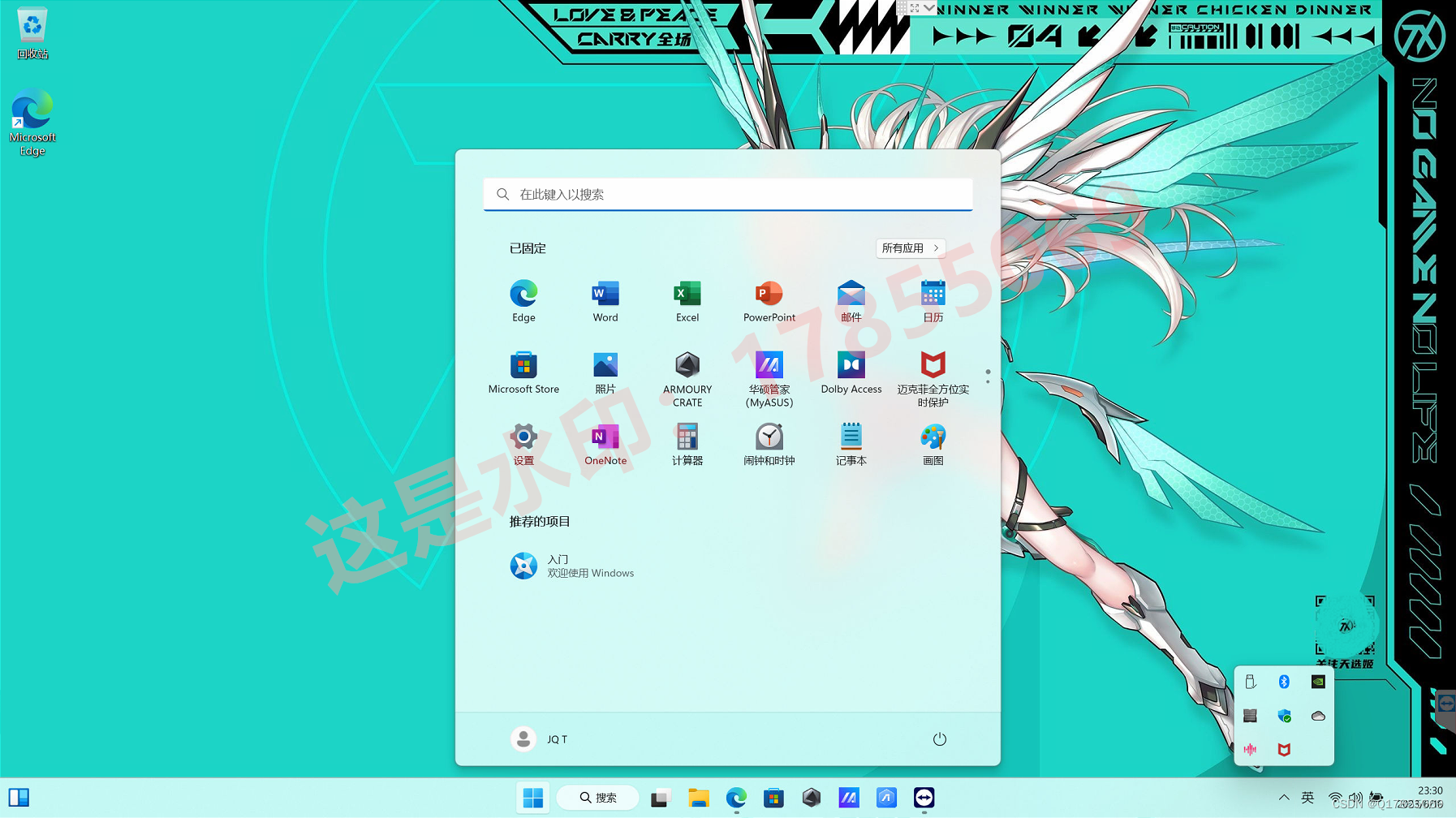Click the 搜索 taskbar search box

(x=597, y=799)
